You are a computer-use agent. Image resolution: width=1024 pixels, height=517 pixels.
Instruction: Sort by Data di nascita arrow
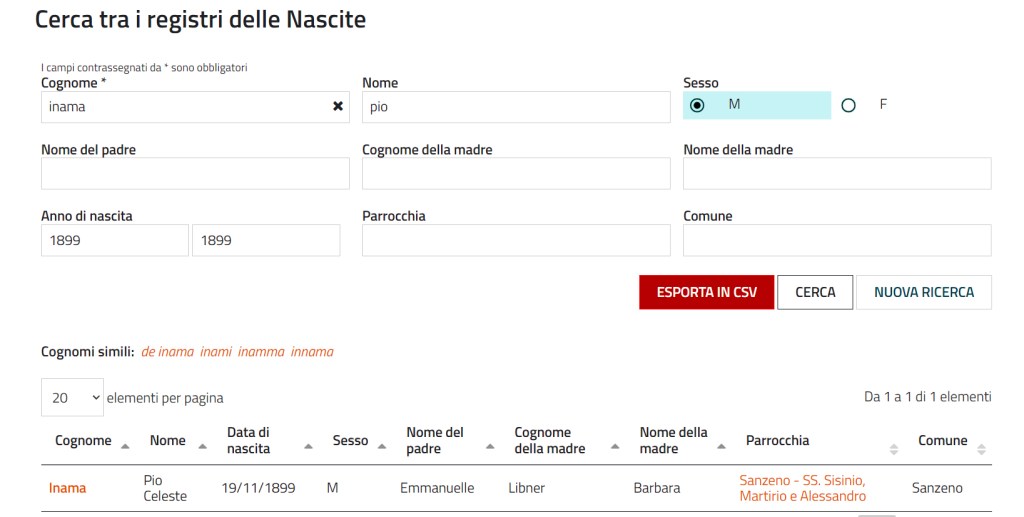[x=309, y=445]
